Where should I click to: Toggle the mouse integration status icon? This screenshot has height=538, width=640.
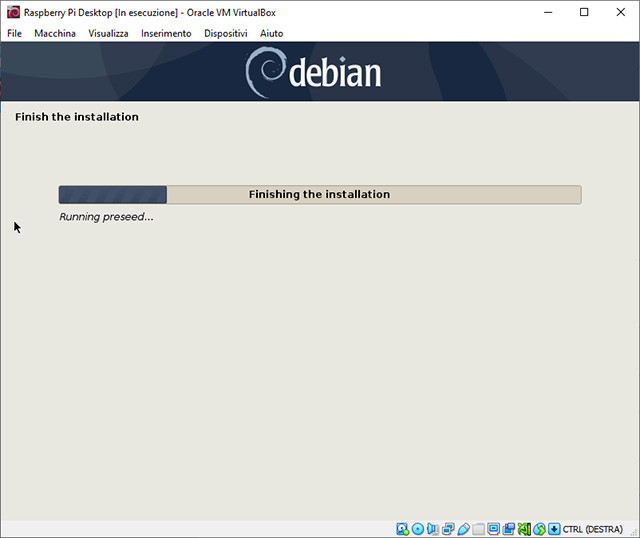(539, 528)
